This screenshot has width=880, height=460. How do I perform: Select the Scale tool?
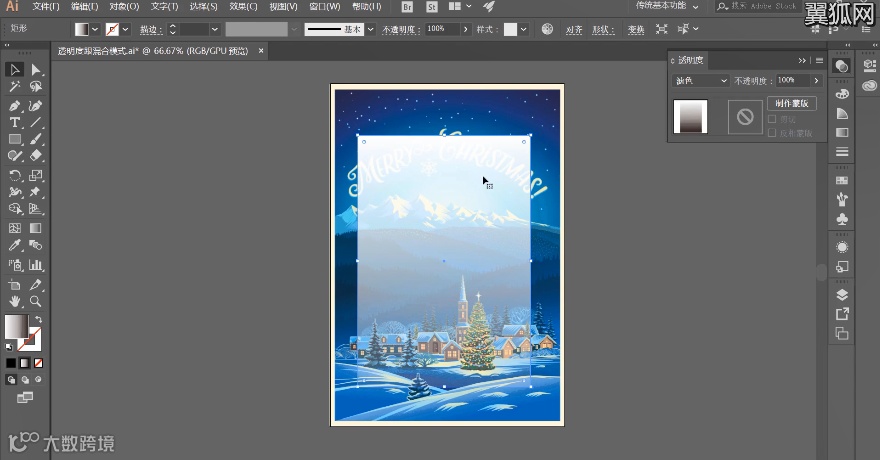click(x=35, y=175)
